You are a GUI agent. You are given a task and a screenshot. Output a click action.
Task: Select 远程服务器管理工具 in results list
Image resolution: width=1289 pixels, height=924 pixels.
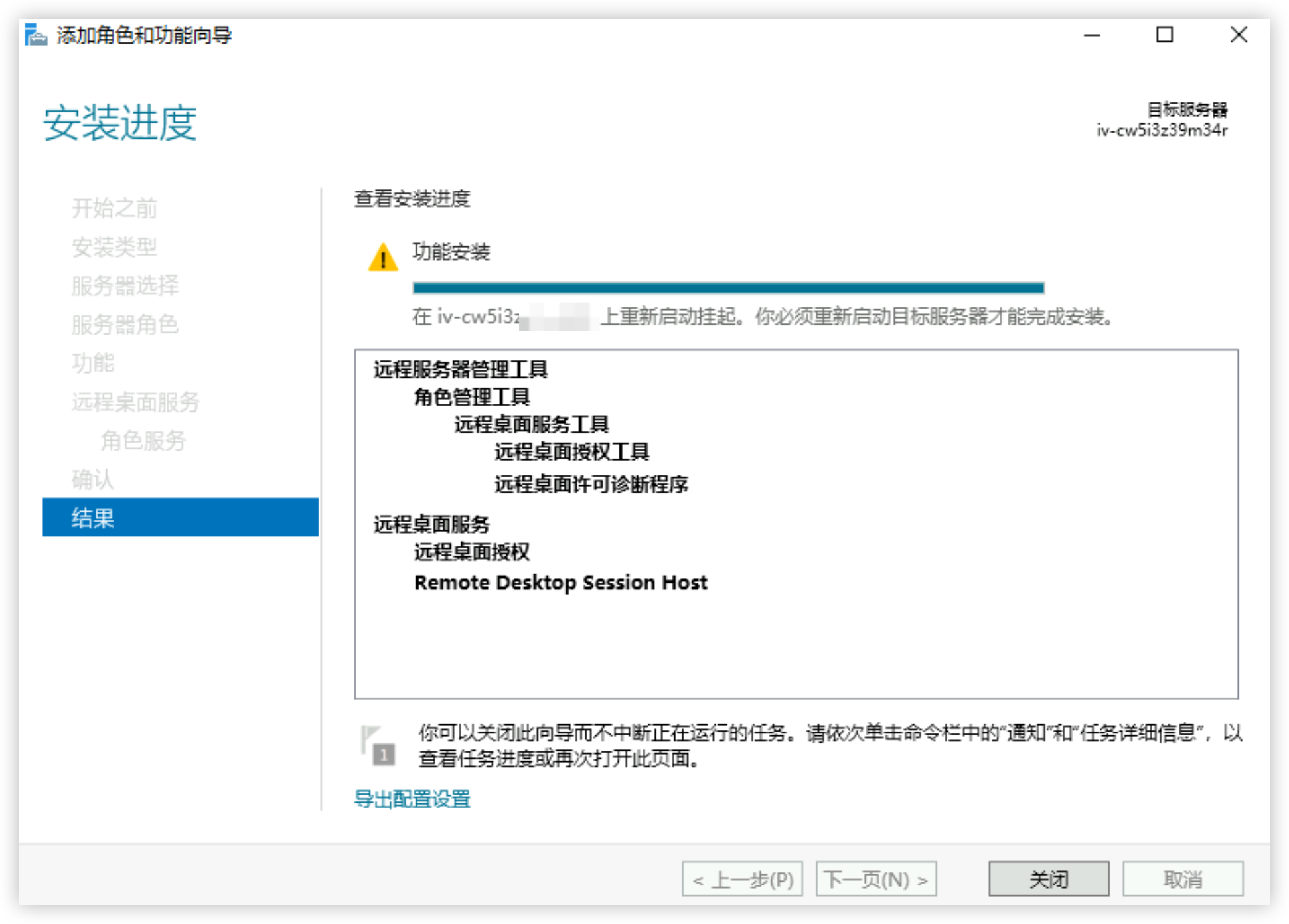[x=460, y=369]
